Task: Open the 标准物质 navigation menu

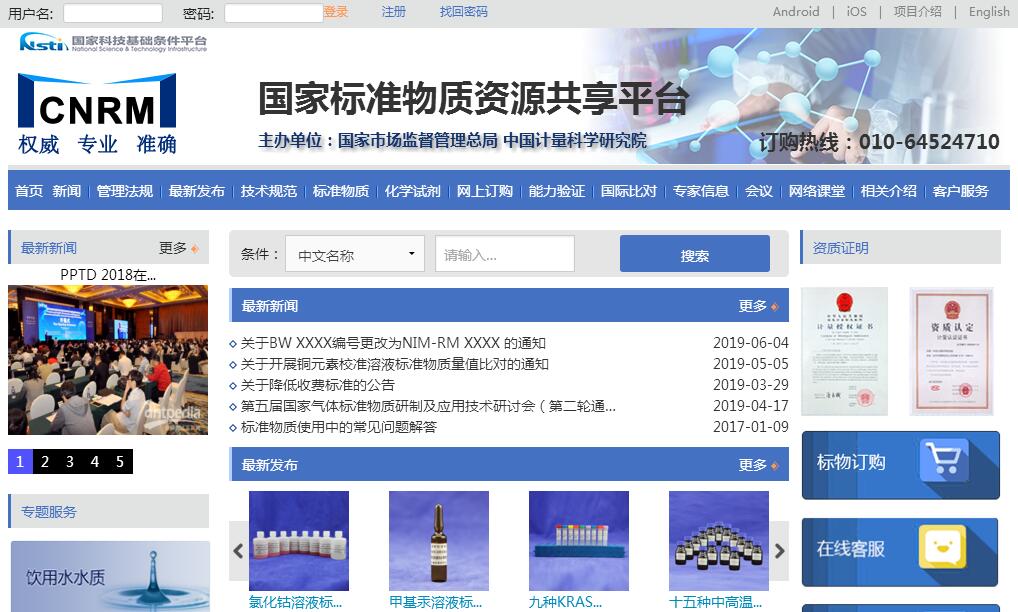Action: point(340,191)
